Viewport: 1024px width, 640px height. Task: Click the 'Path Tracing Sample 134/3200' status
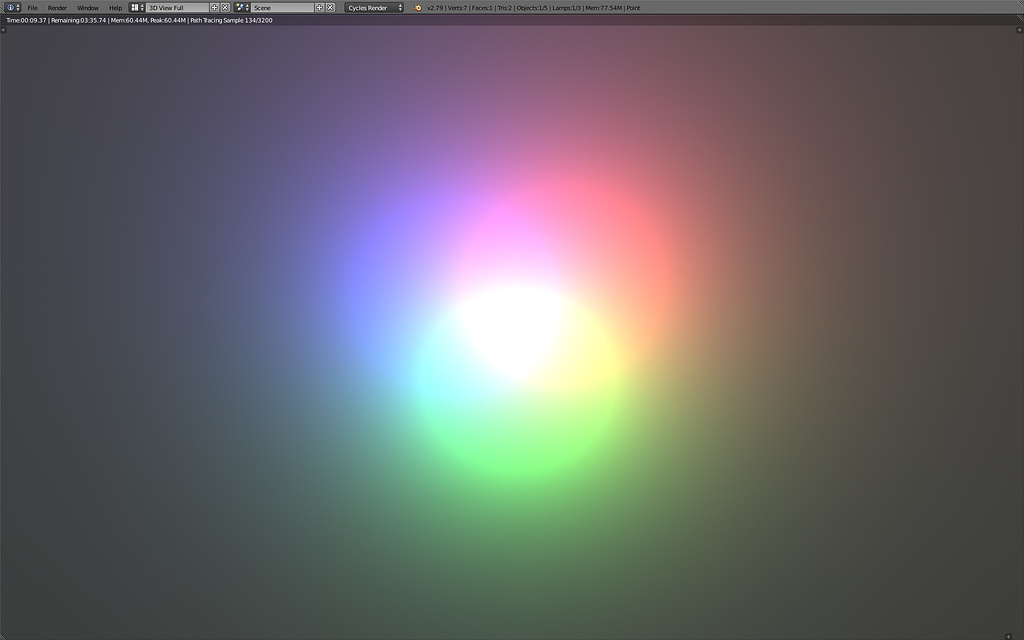pos(231,20)
